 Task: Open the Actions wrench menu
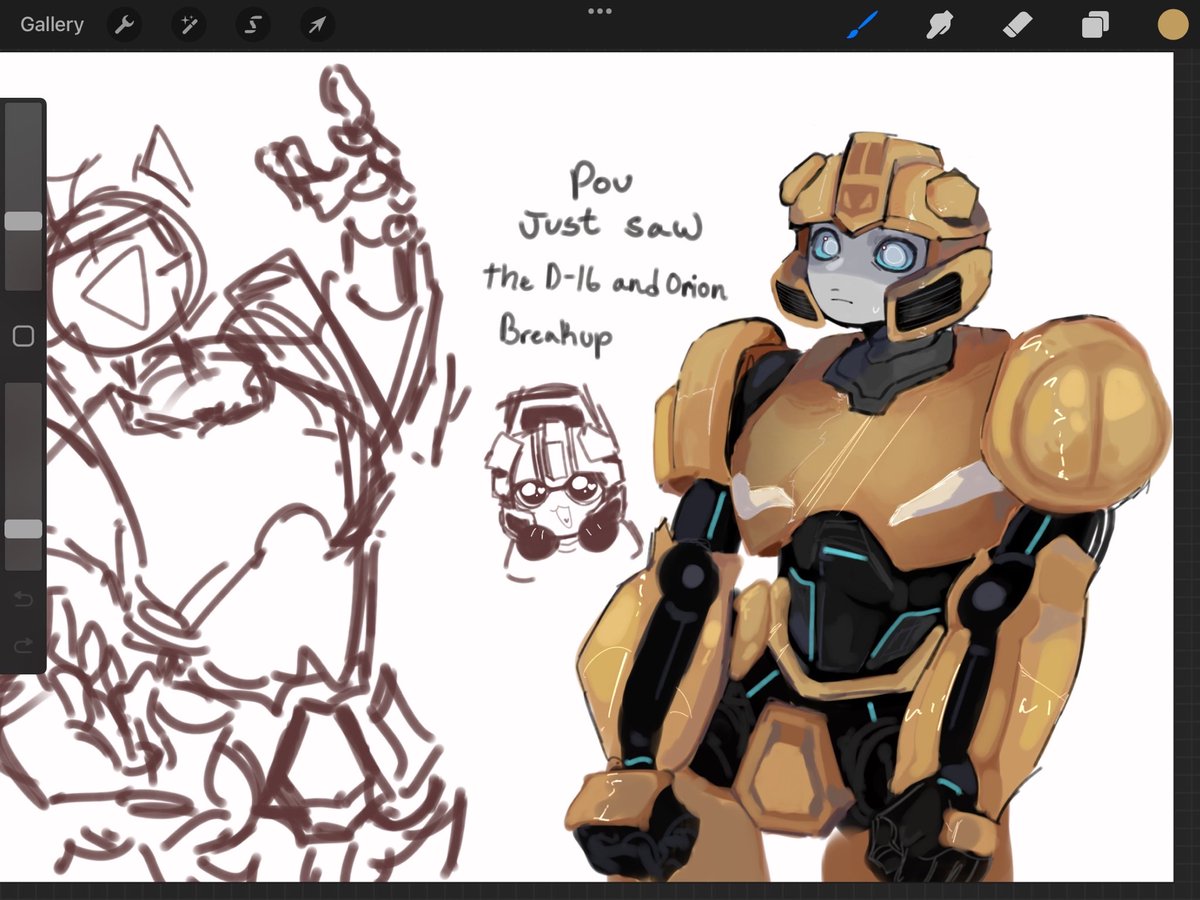point(124,25)
